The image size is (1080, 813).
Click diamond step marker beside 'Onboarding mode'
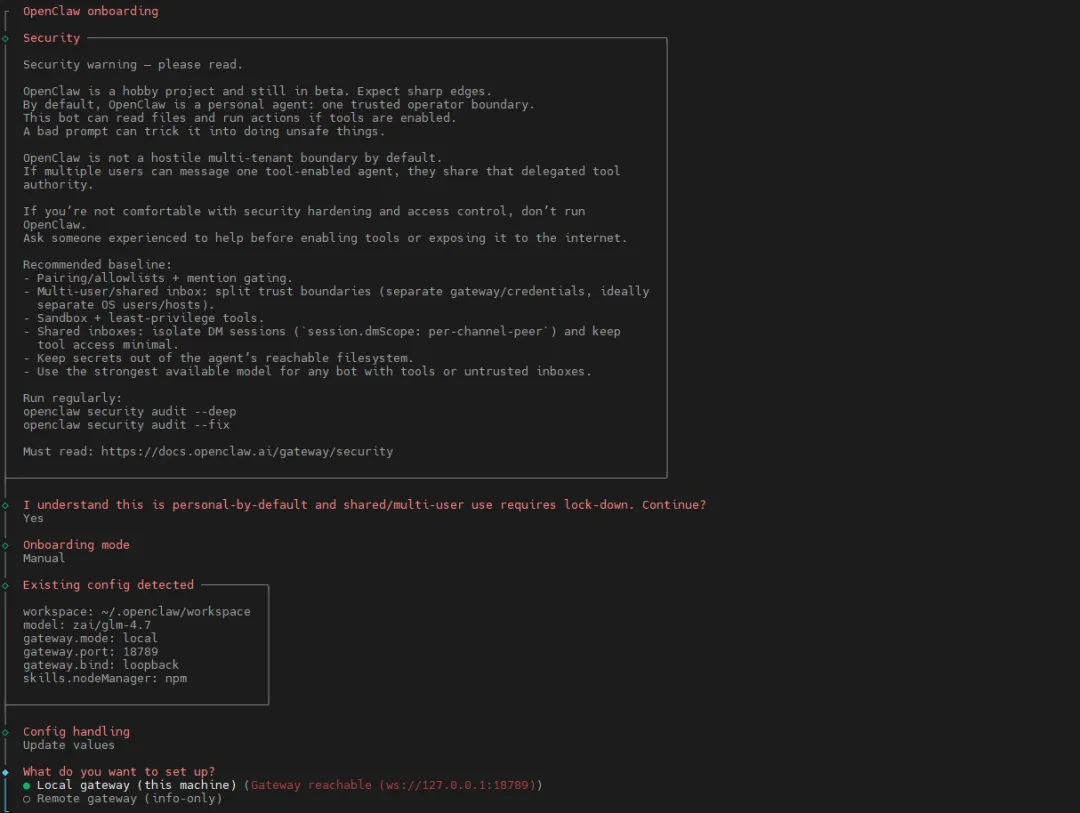[6, 546]
